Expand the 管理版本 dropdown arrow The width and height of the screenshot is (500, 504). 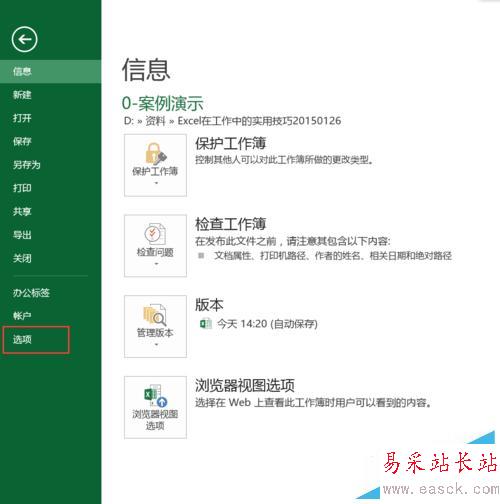pos(156,344)
